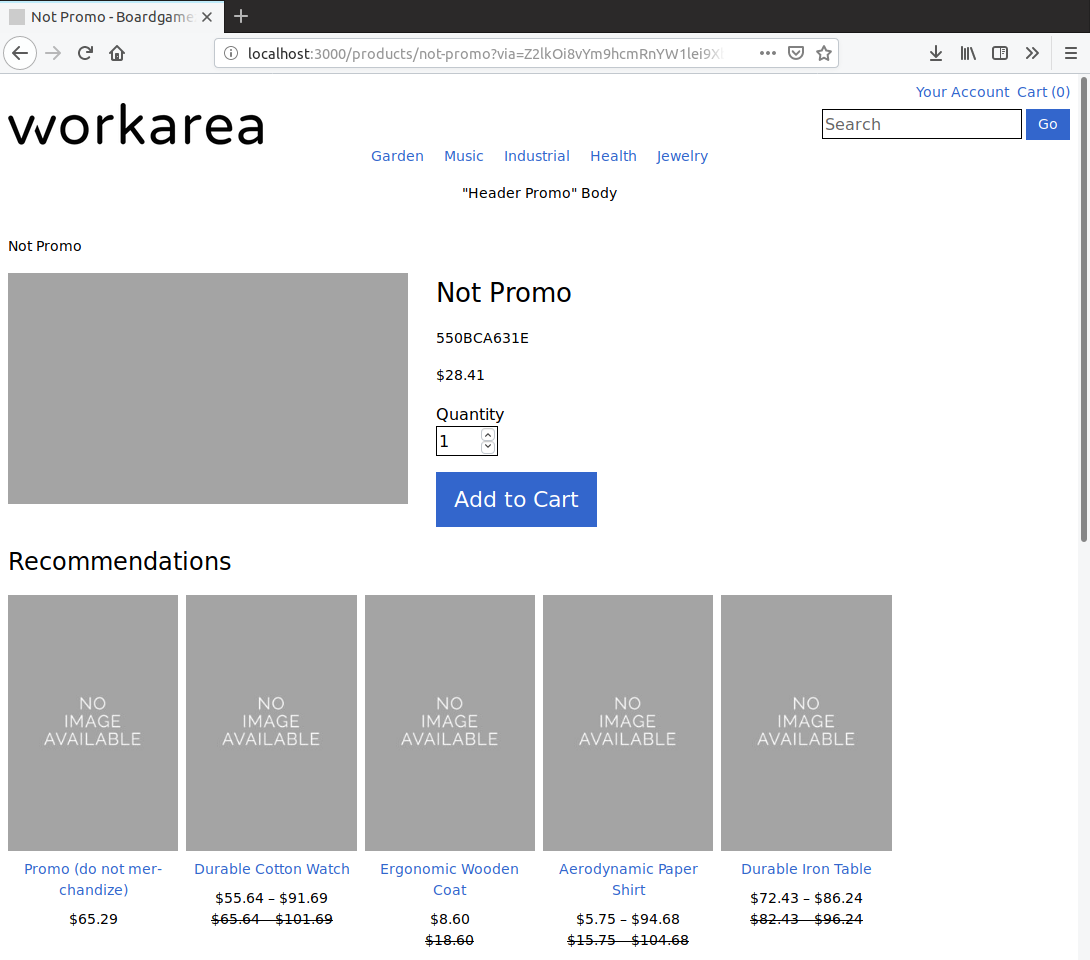Click the Not Promo breadcrumb text
The image size is (1090, 960).
tap(44, 246)
